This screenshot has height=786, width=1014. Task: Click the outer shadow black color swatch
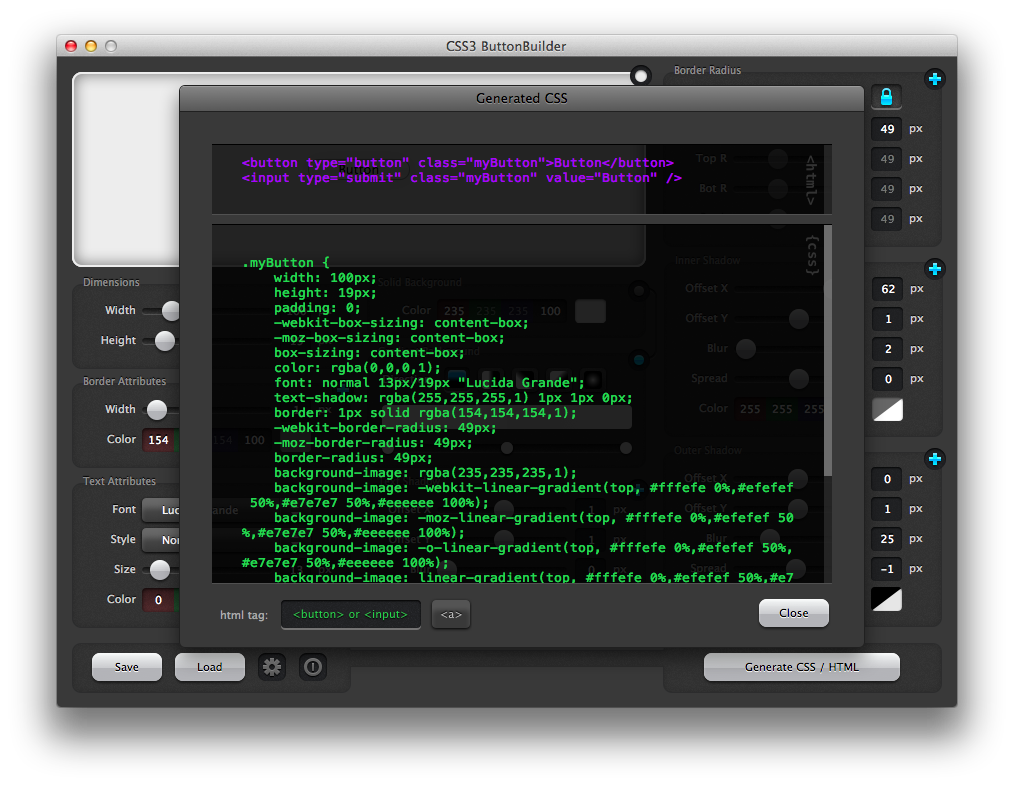click(x=887, y=599)
